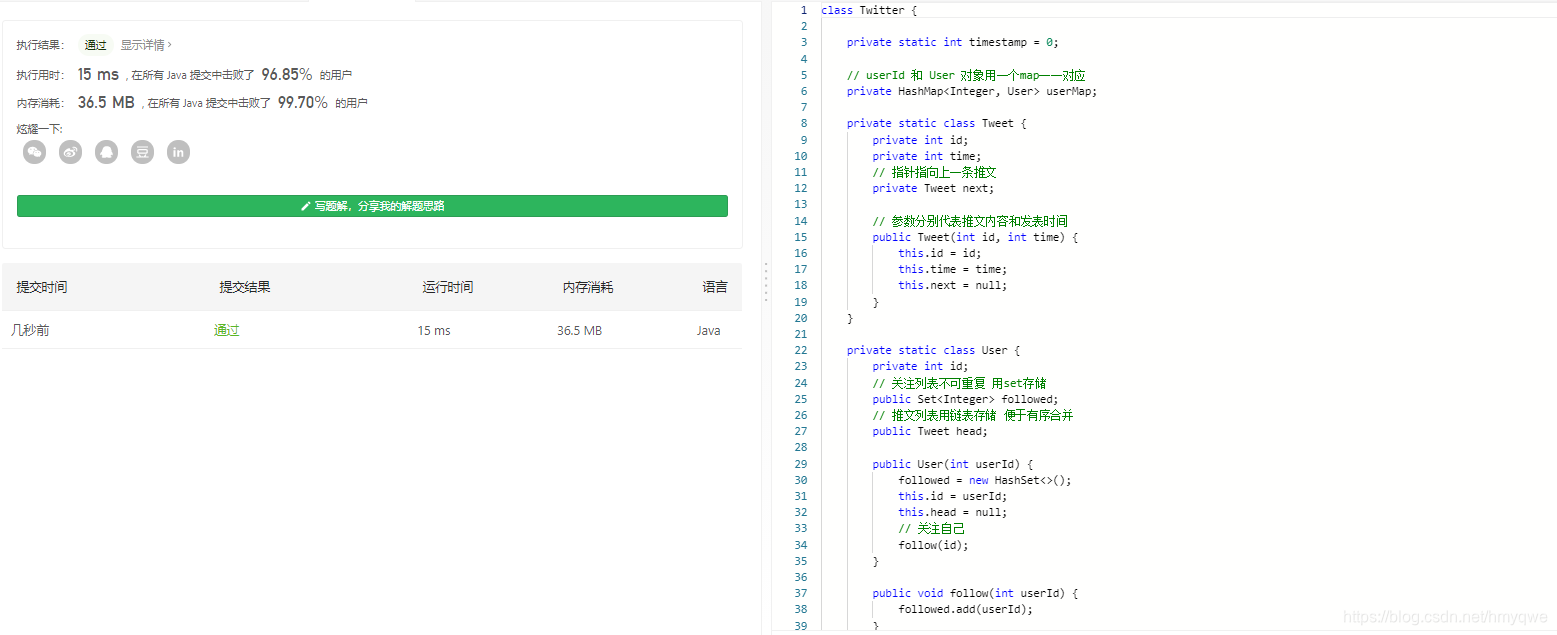Select the 内存消耗 column header

[x=588, y=287]
